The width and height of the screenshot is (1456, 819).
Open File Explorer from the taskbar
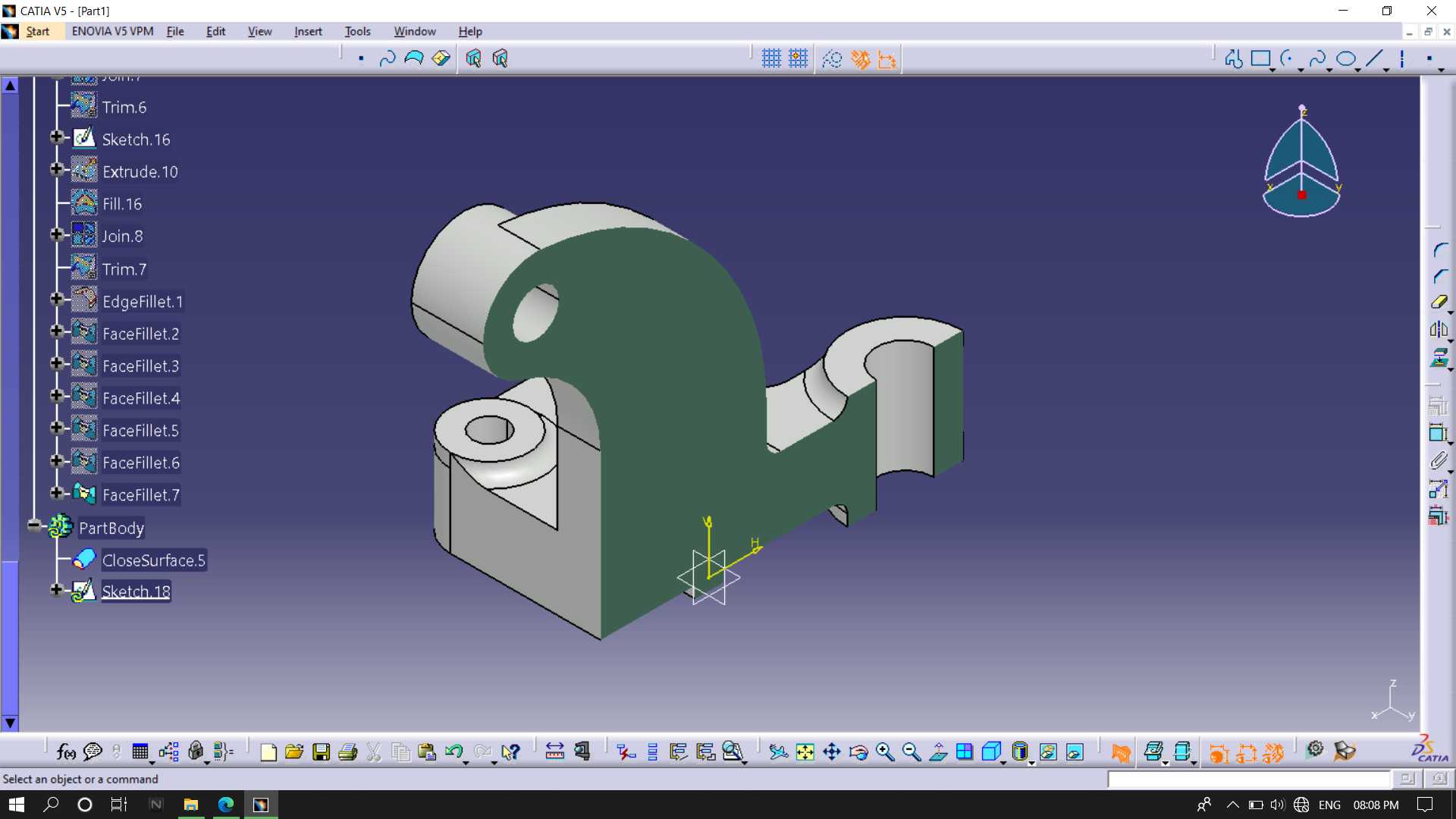pyautogui.click(x=190, y=805)
